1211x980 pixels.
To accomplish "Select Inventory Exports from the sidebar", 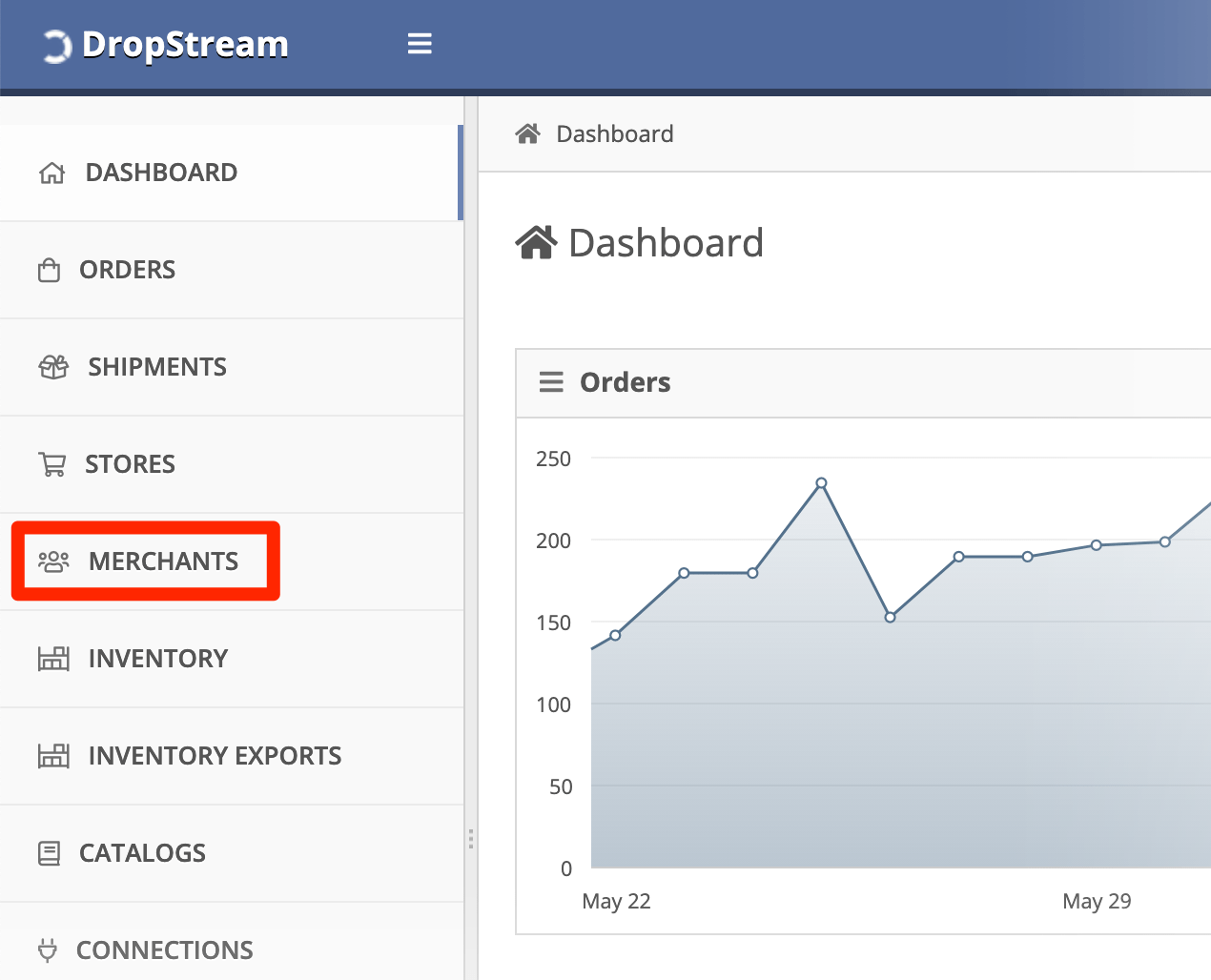I will pyautogui.click(x=215, y=755).
